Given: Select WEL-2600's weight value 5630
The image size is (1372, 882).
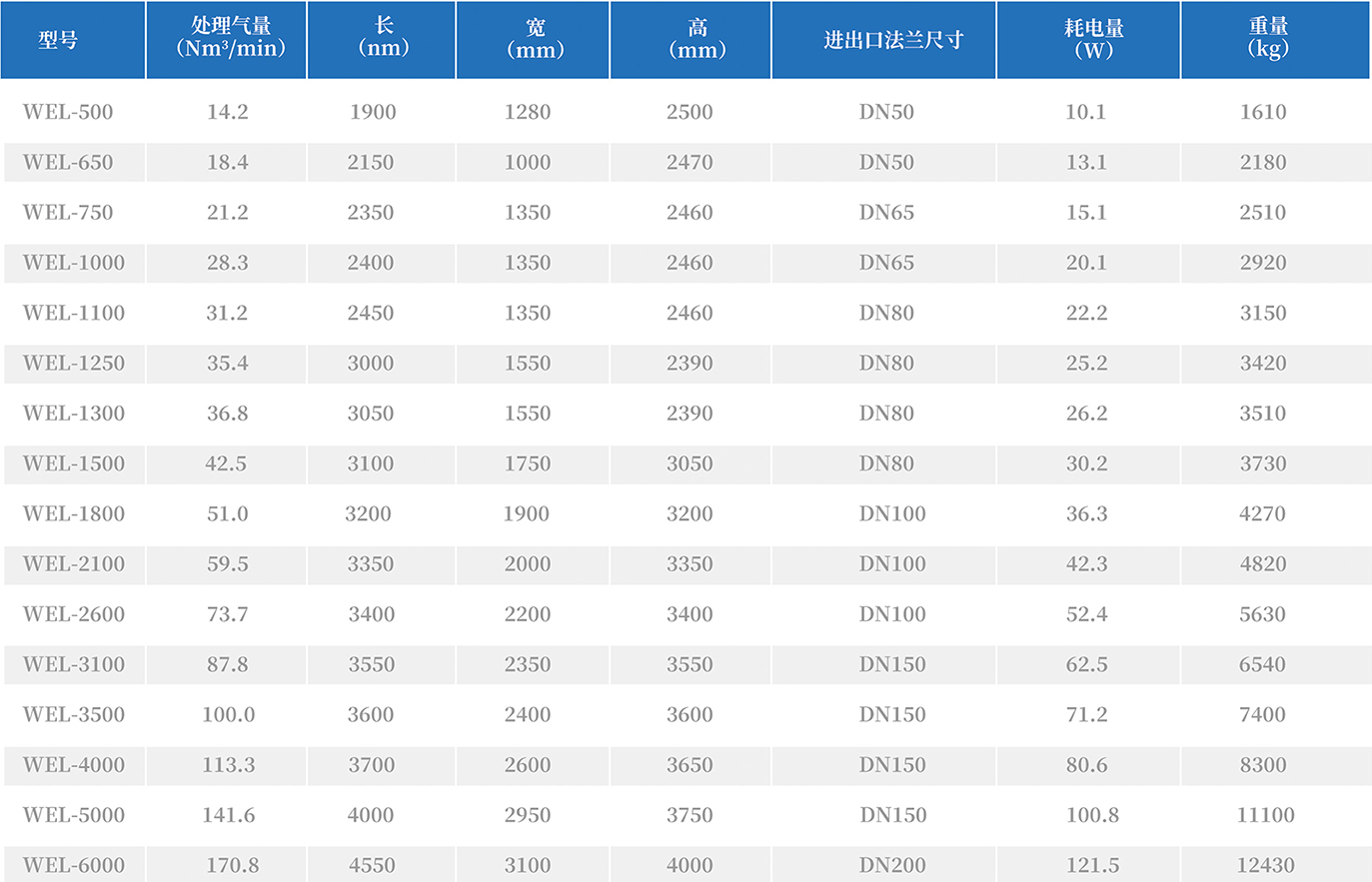Looking at the screenshot, I should click(1262, 614).
